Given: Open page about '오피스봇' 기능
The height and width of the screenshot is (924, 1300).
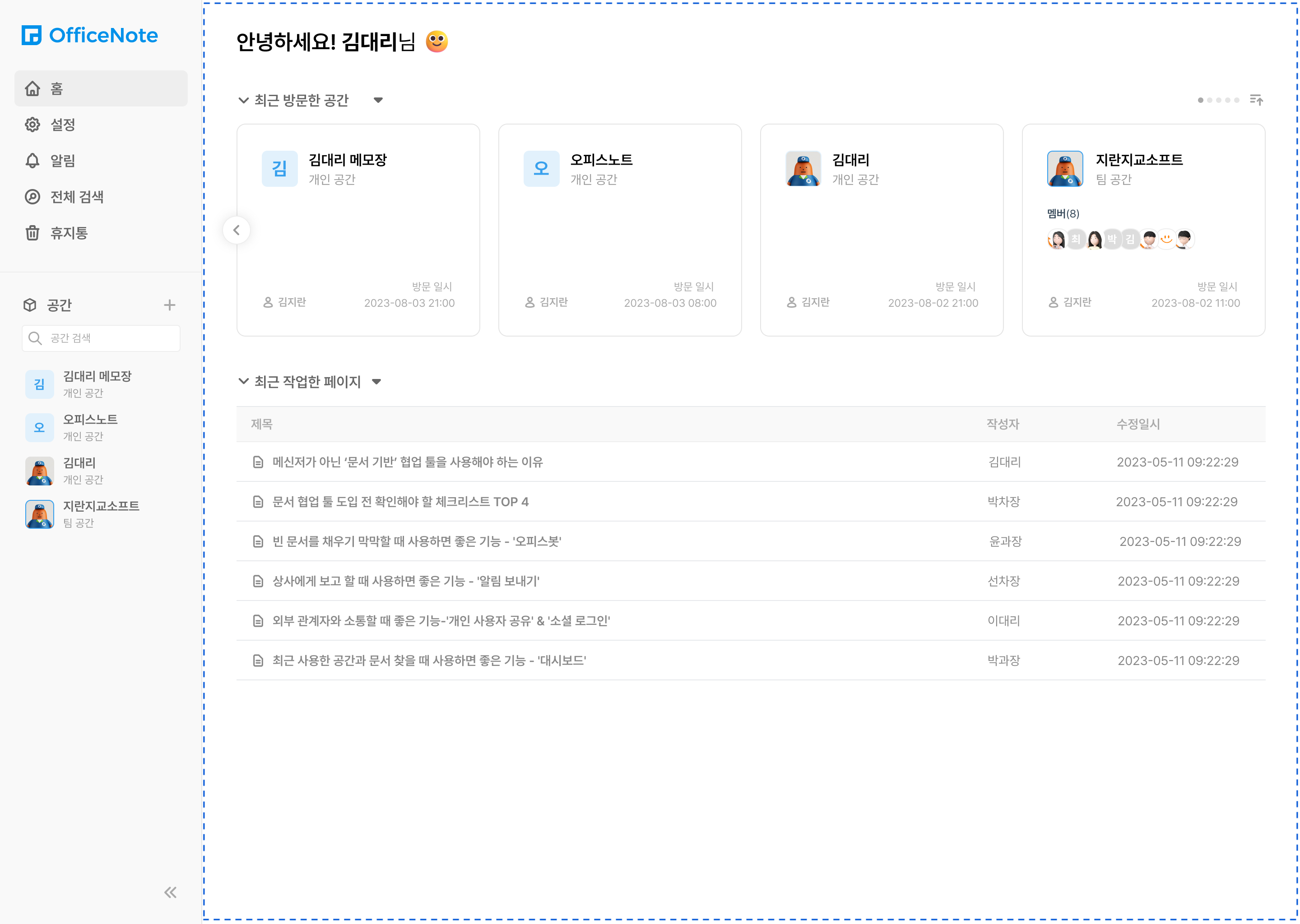Looking at the screenshot, I should click(x=416, y=542).
